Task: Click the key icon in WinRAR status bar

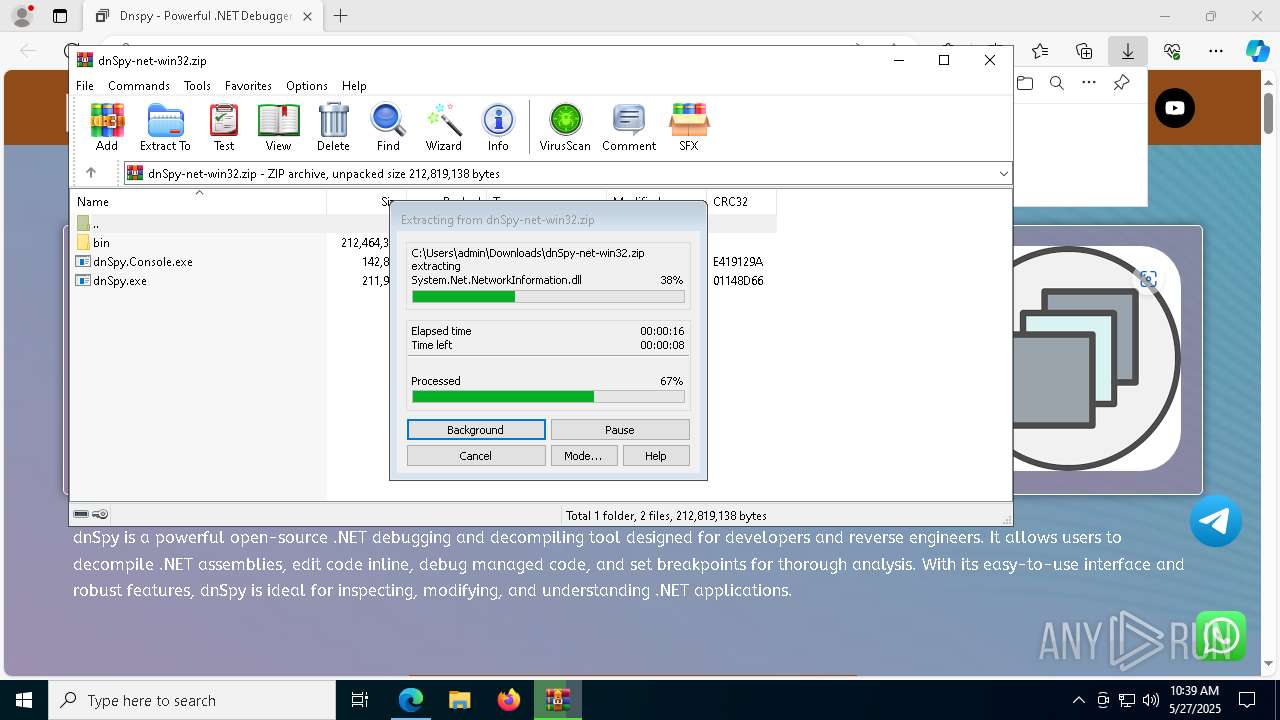Action: (100, 515)
